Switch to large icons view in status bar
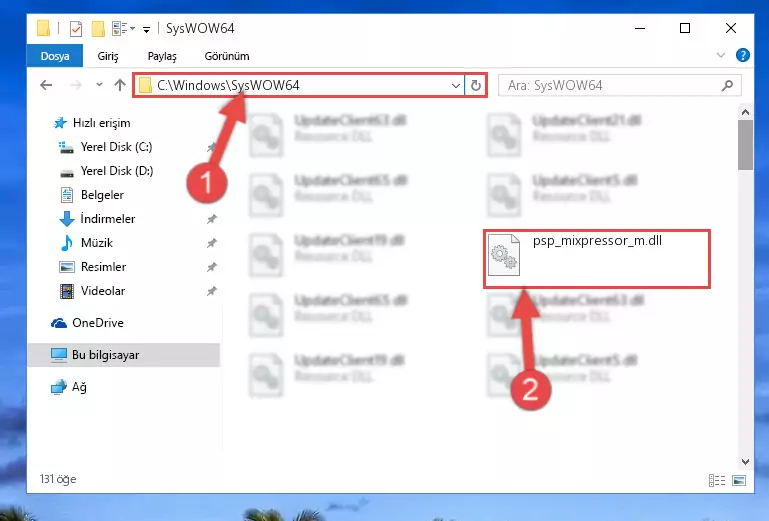The height and width of the screenshot is (521, 769). (x=739, y=480)
